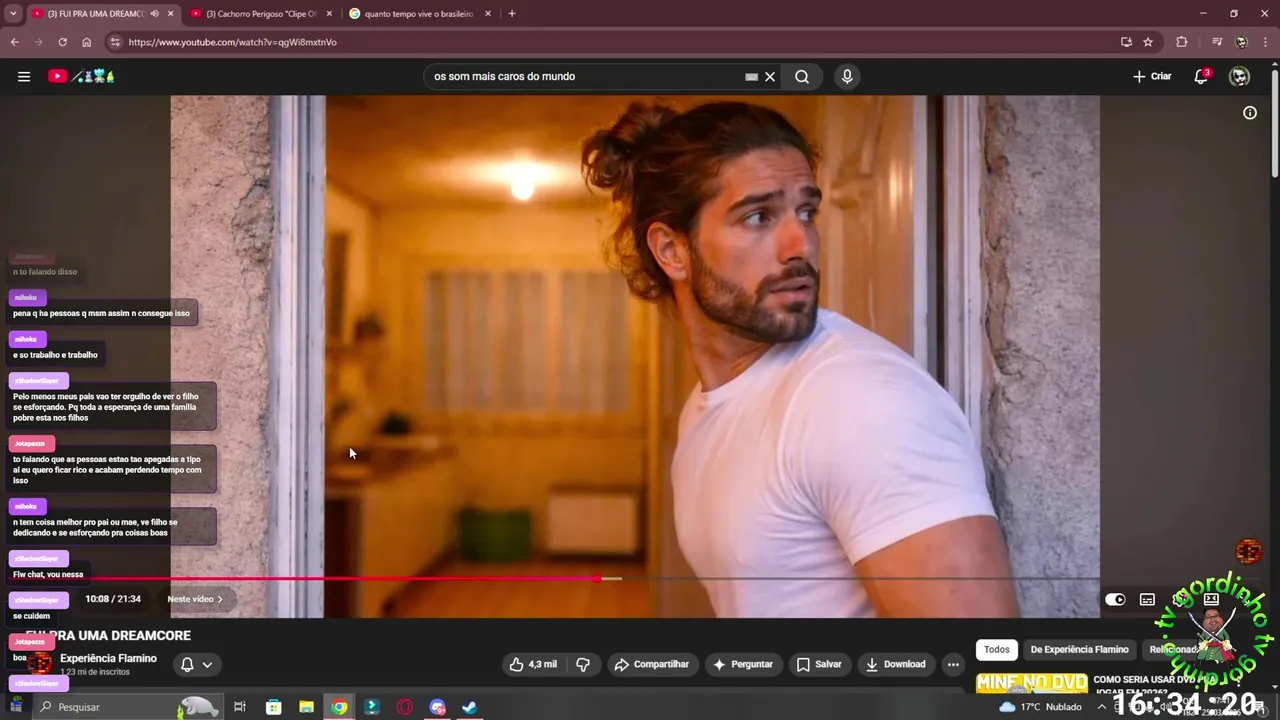
Task: Select the 'Todos' filter chip
Action: [997, 649]
